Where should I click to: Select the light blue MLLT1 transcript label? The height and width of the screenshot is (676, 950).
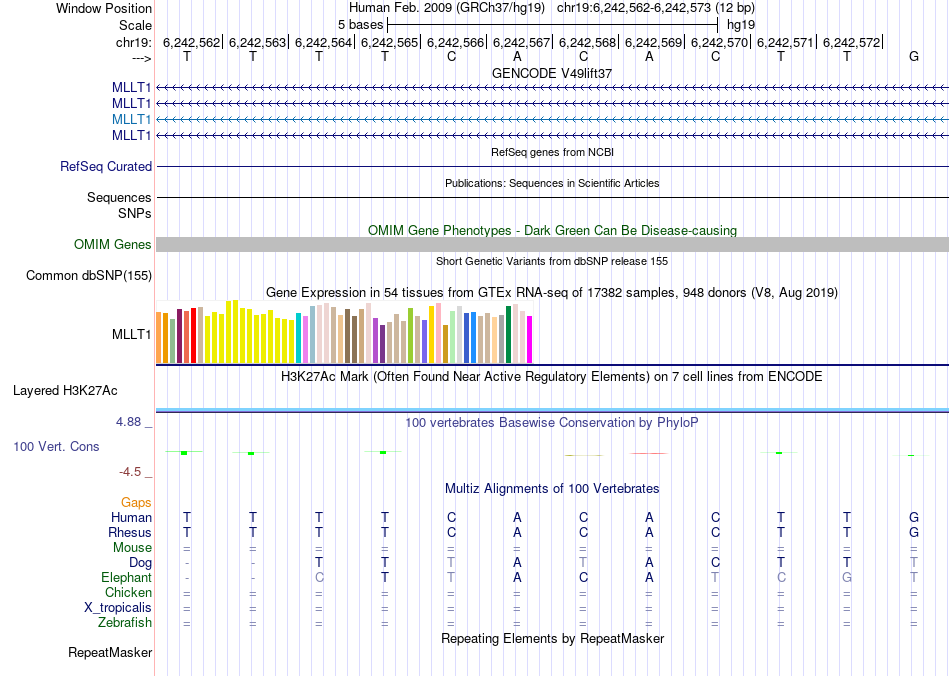131,119
